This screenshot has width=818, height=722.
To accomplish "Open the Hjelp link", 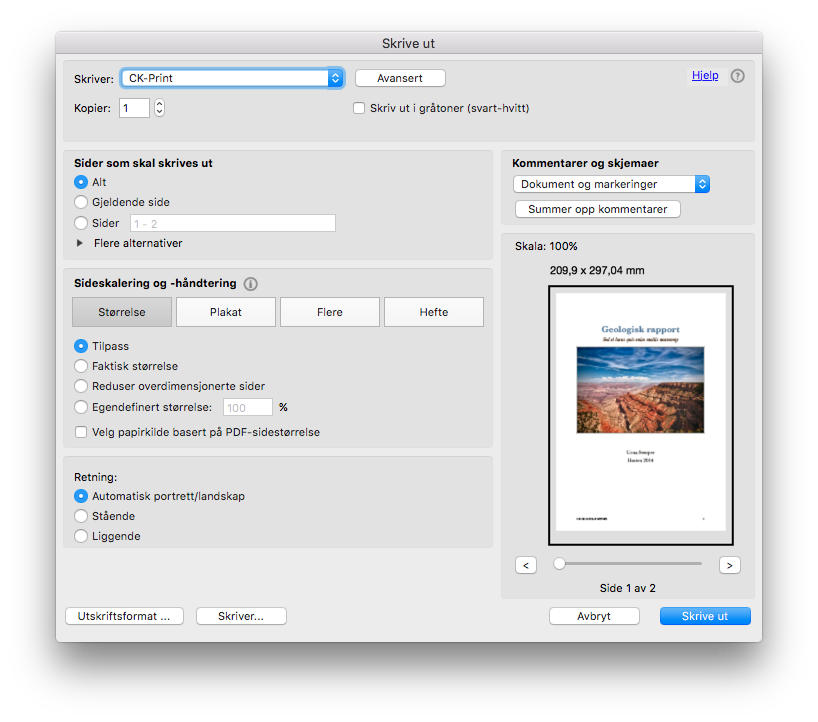I will [x=705, y=76].
